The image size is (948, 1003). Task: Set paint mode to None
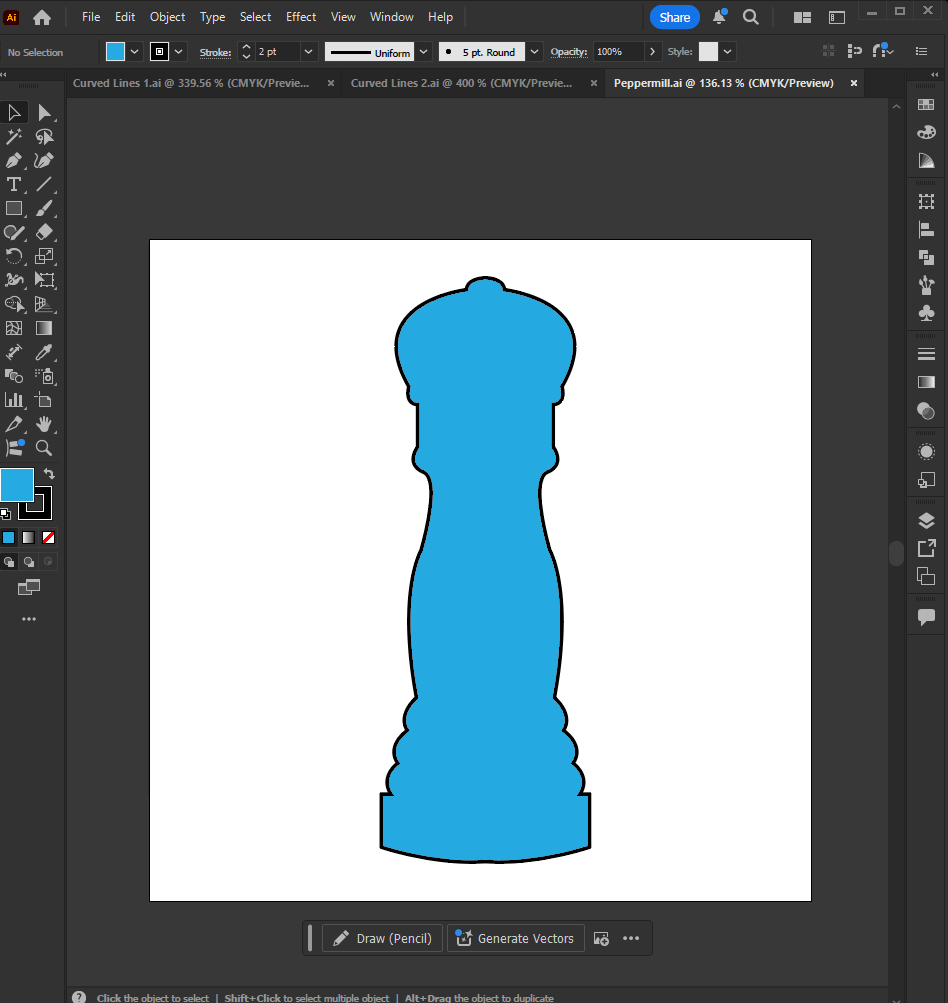tap(48, 538)
